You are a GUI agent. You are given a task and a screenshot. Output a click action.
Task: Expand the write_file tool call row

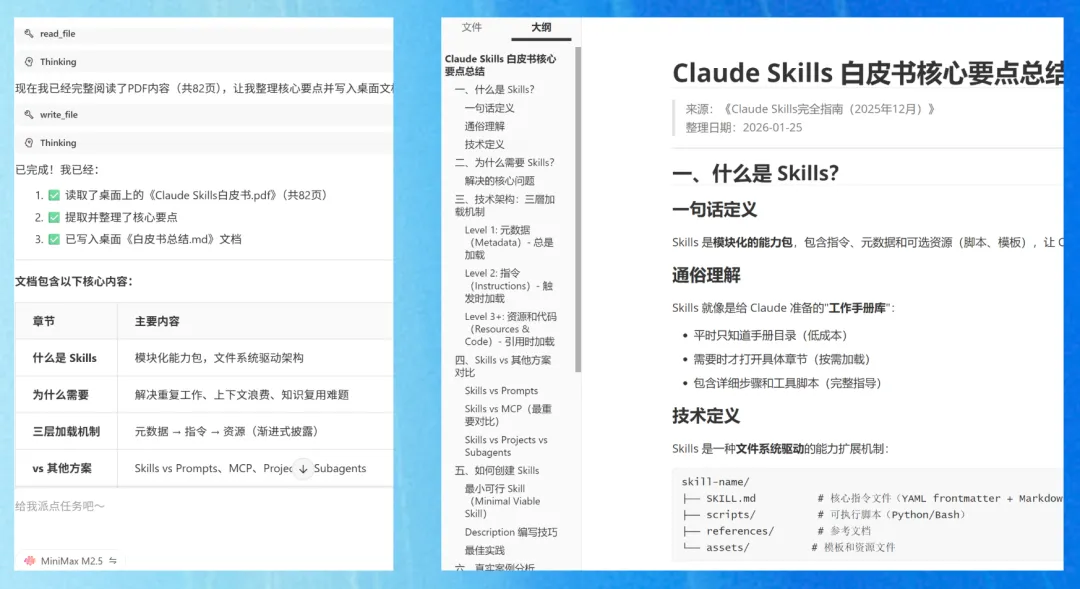pyautogui.click(x=204, y=114)
